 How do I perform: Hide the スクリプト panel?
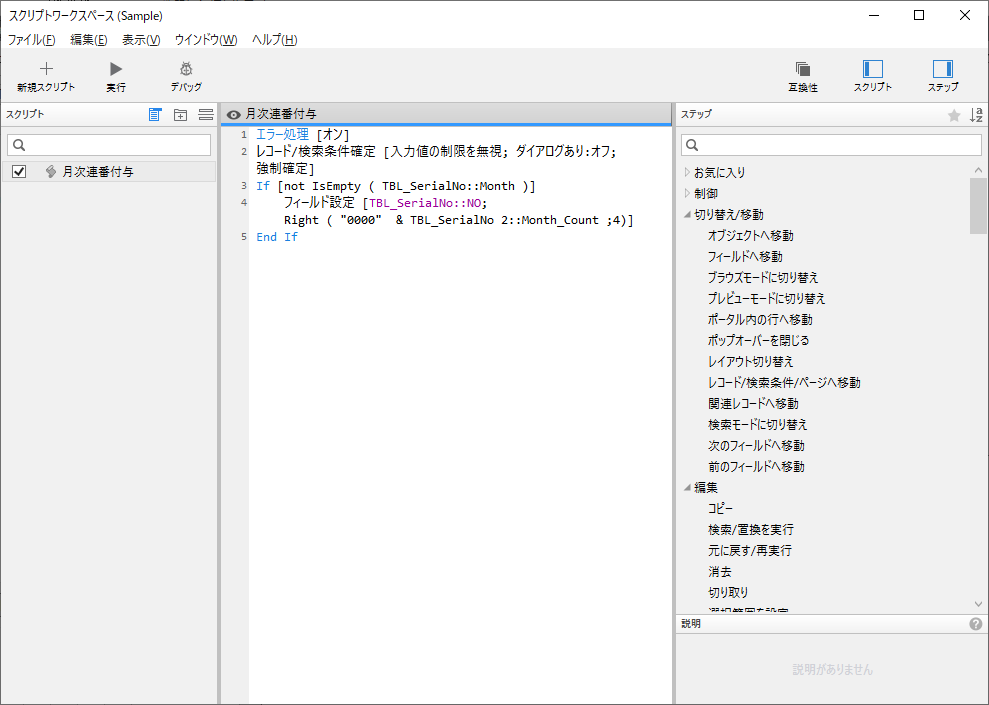(x=873, y=75)
